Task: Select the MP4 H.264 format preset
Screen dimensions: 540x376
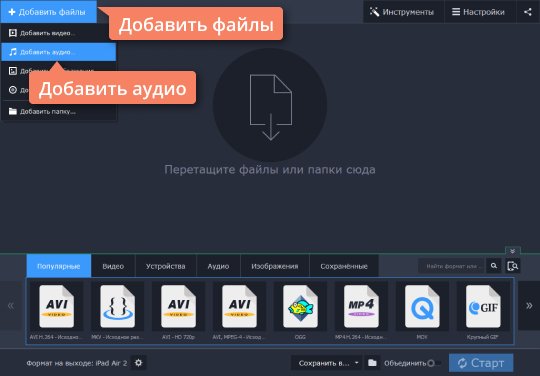Action: click(361, 311)
